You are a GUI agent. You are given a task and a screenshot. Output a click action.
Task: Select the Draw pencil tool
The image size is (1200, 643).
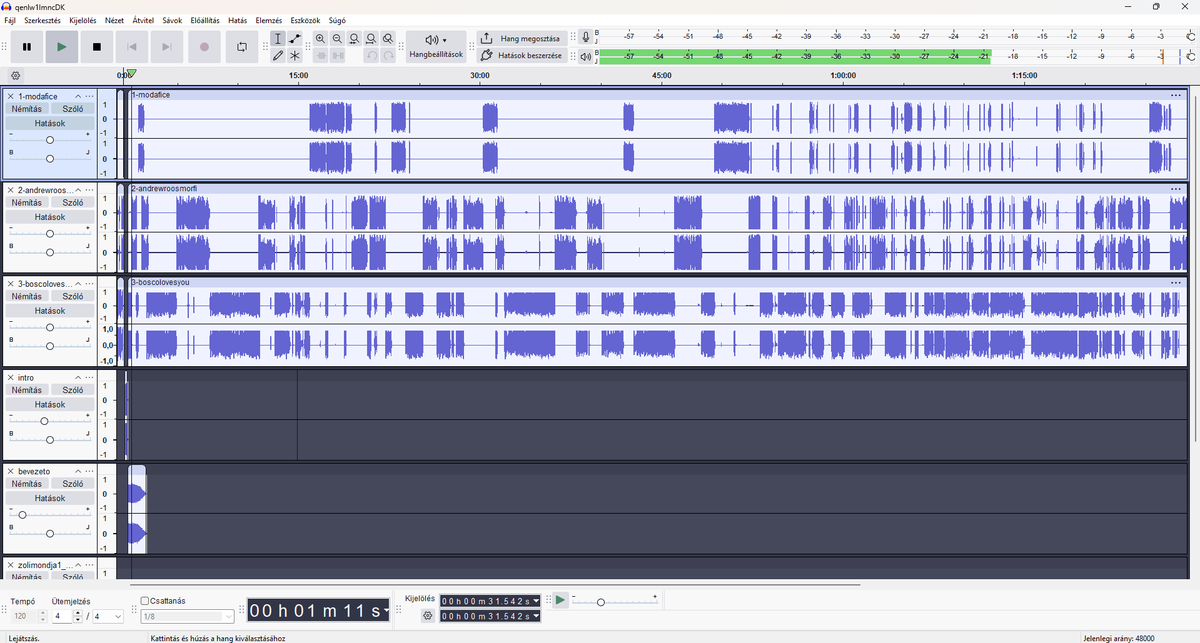tap(278, 55)
